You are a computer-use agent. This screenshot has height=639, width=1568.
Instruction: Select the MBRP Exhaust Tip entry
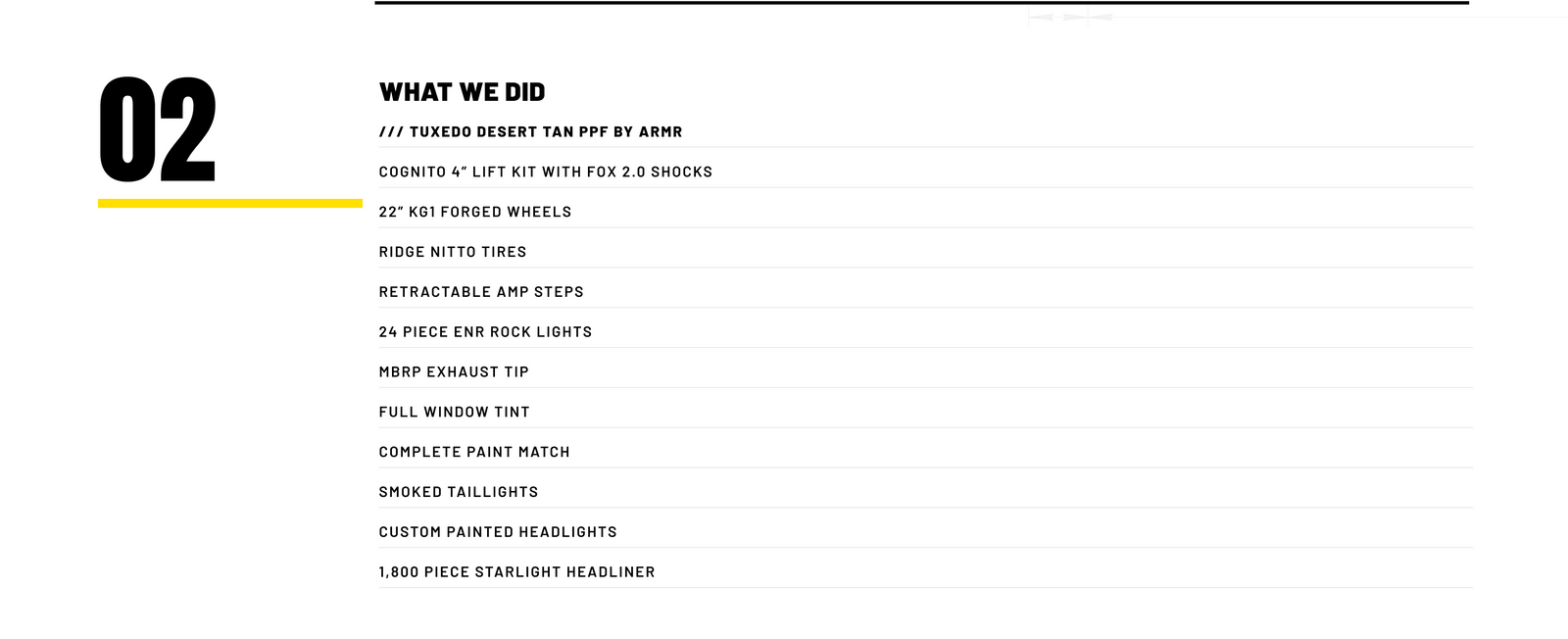pos(454,373)
